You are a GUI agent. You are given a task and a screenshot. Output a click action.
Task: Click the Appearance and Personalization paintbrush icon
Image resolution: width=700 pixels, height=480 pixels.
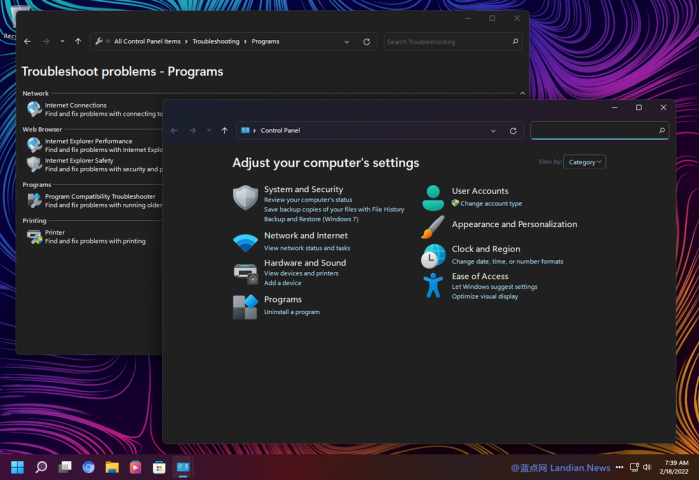click(433, 227)
